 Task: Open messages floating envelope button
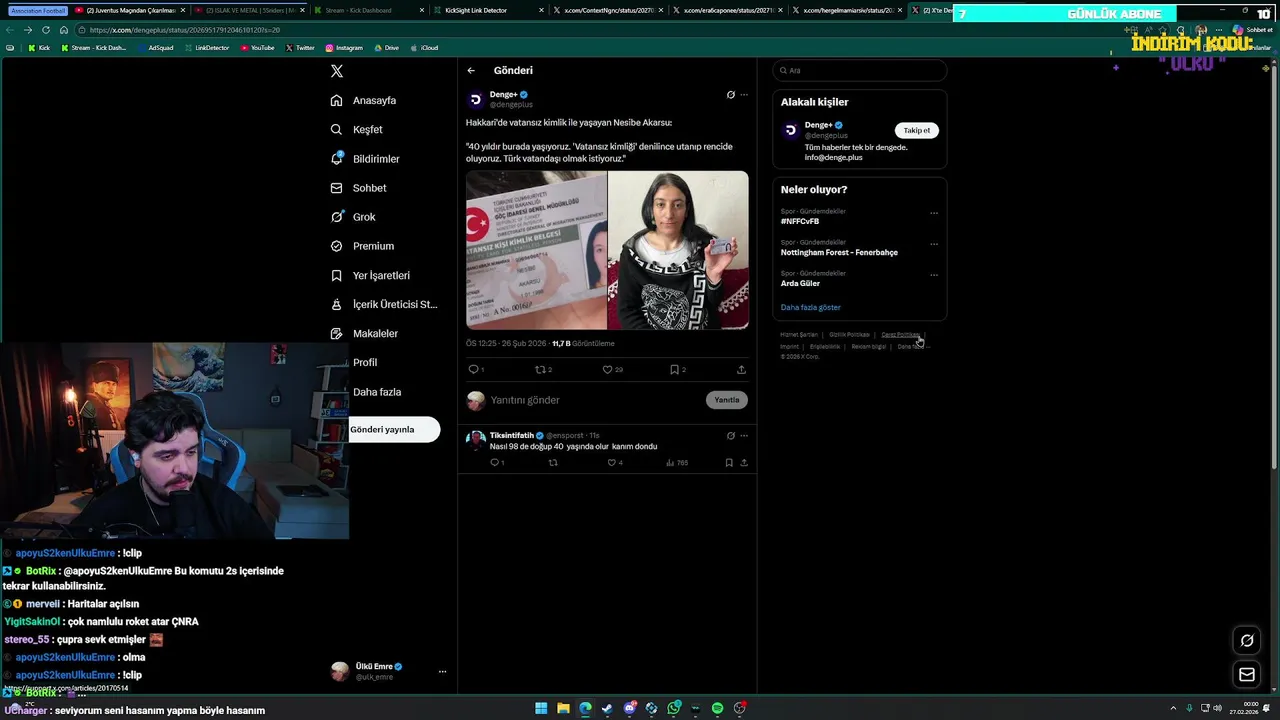coord(1247,675)
